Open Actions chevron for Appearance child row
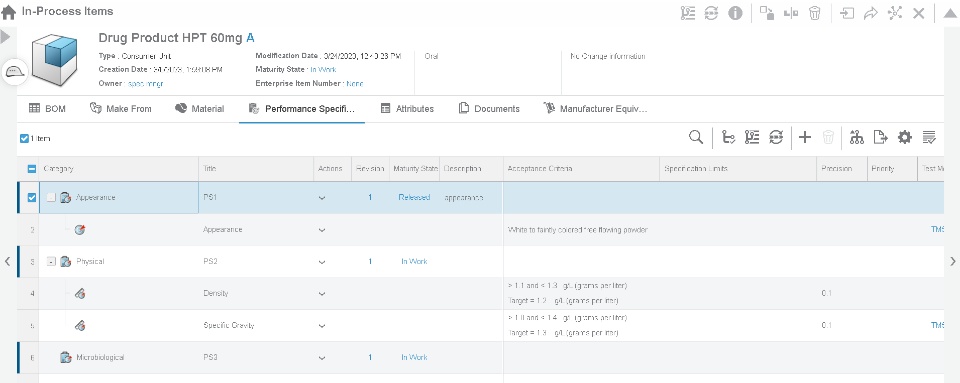Screen dimensions: 960x383 tap(322, 230)
